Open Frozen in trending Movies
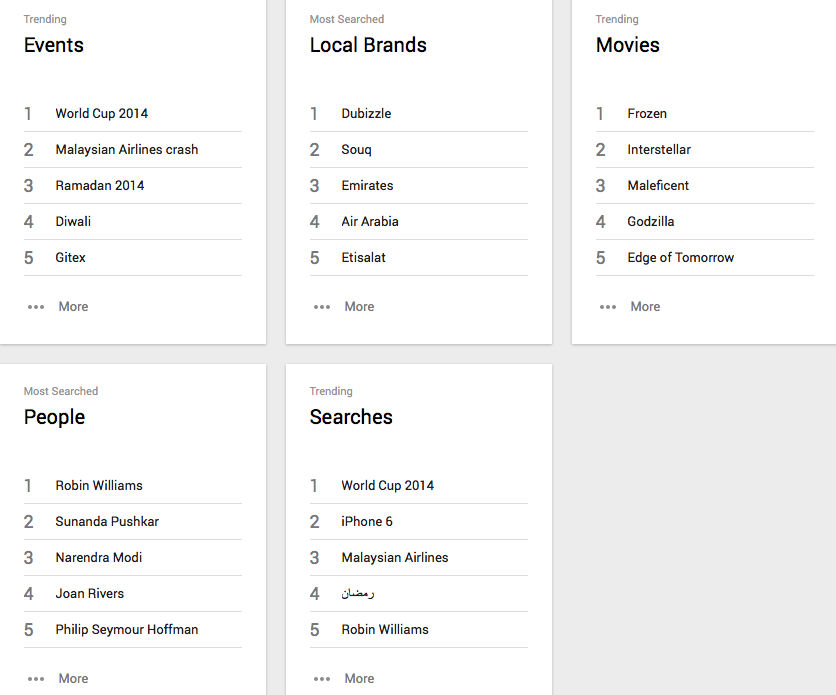Viewport: 836px width, 695px height. [x=647, y=114]
